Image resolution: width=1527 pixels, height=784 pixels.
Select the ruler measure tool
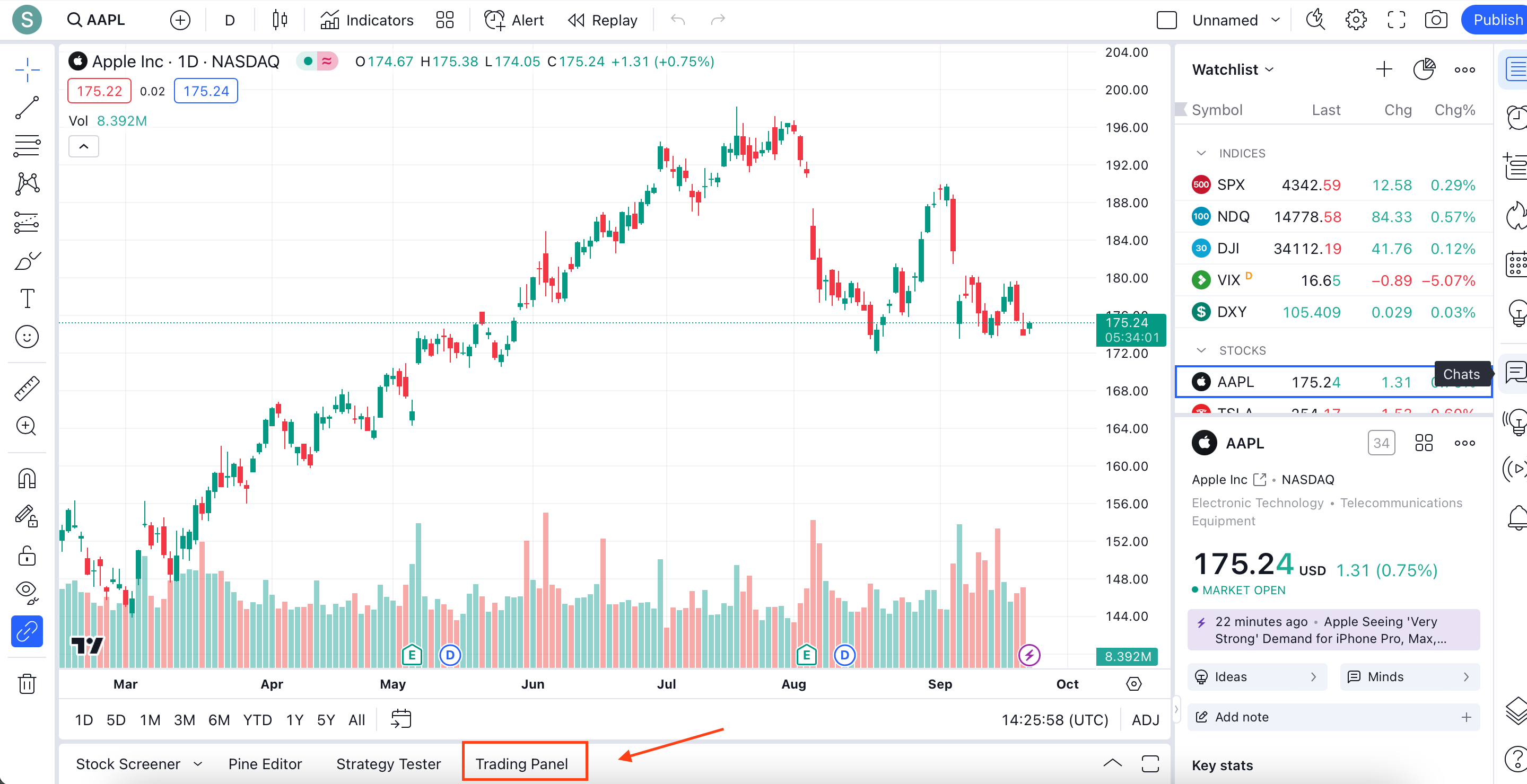(27, 388)
